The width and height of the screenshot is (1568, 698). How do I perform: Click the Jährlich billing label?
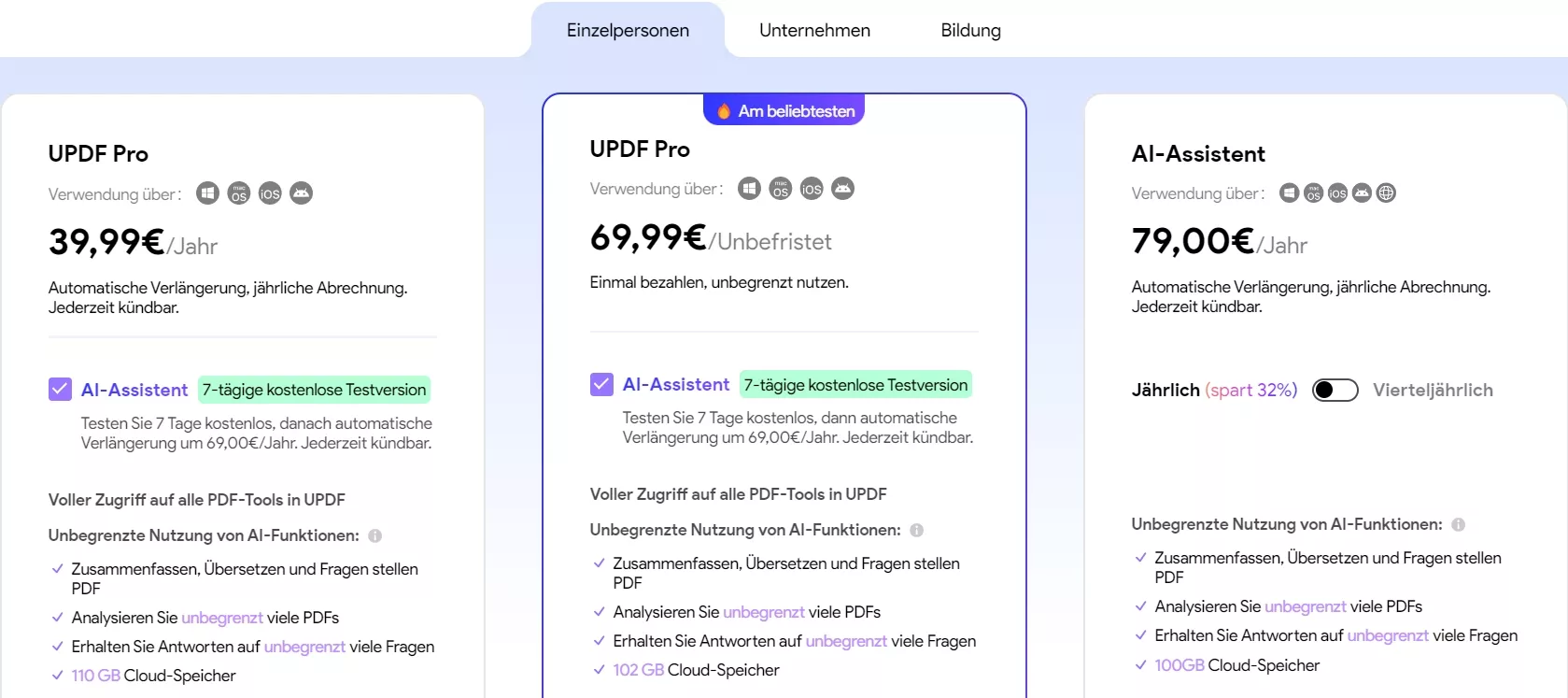click(x=1165, y=390)
